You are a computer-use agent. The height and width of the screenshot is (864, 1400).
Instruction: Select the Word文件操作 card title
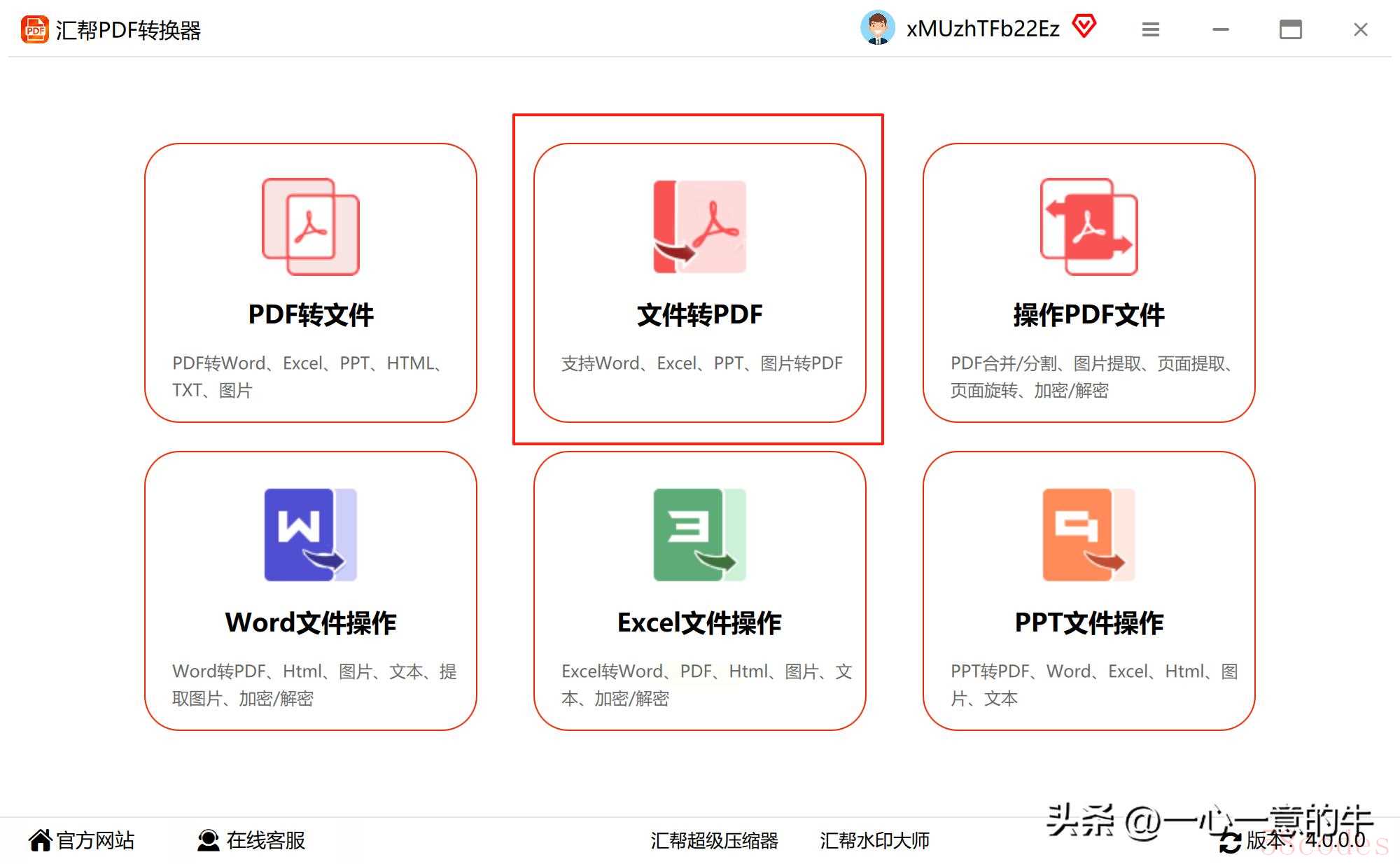coord(311,623)
